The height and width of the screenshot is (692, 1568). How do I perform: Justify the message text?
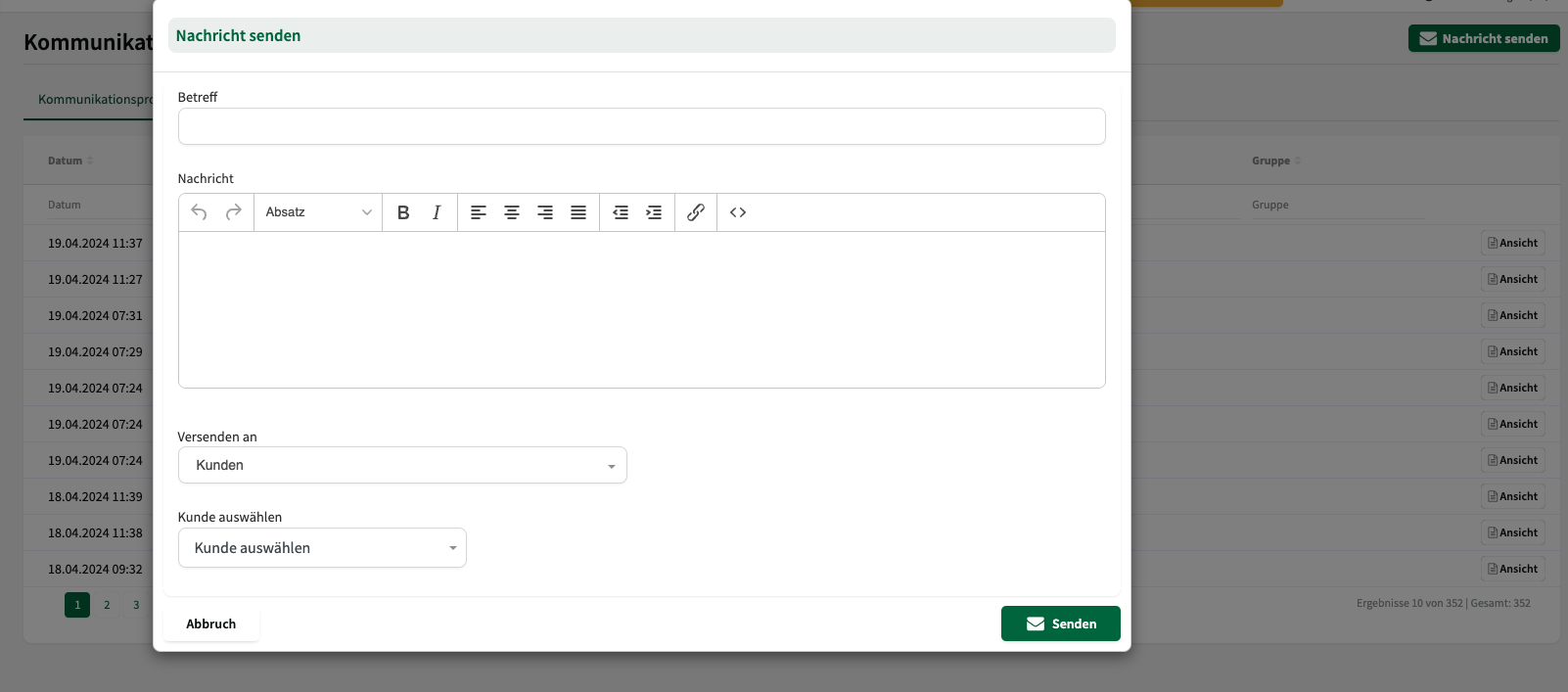[578, 212]
